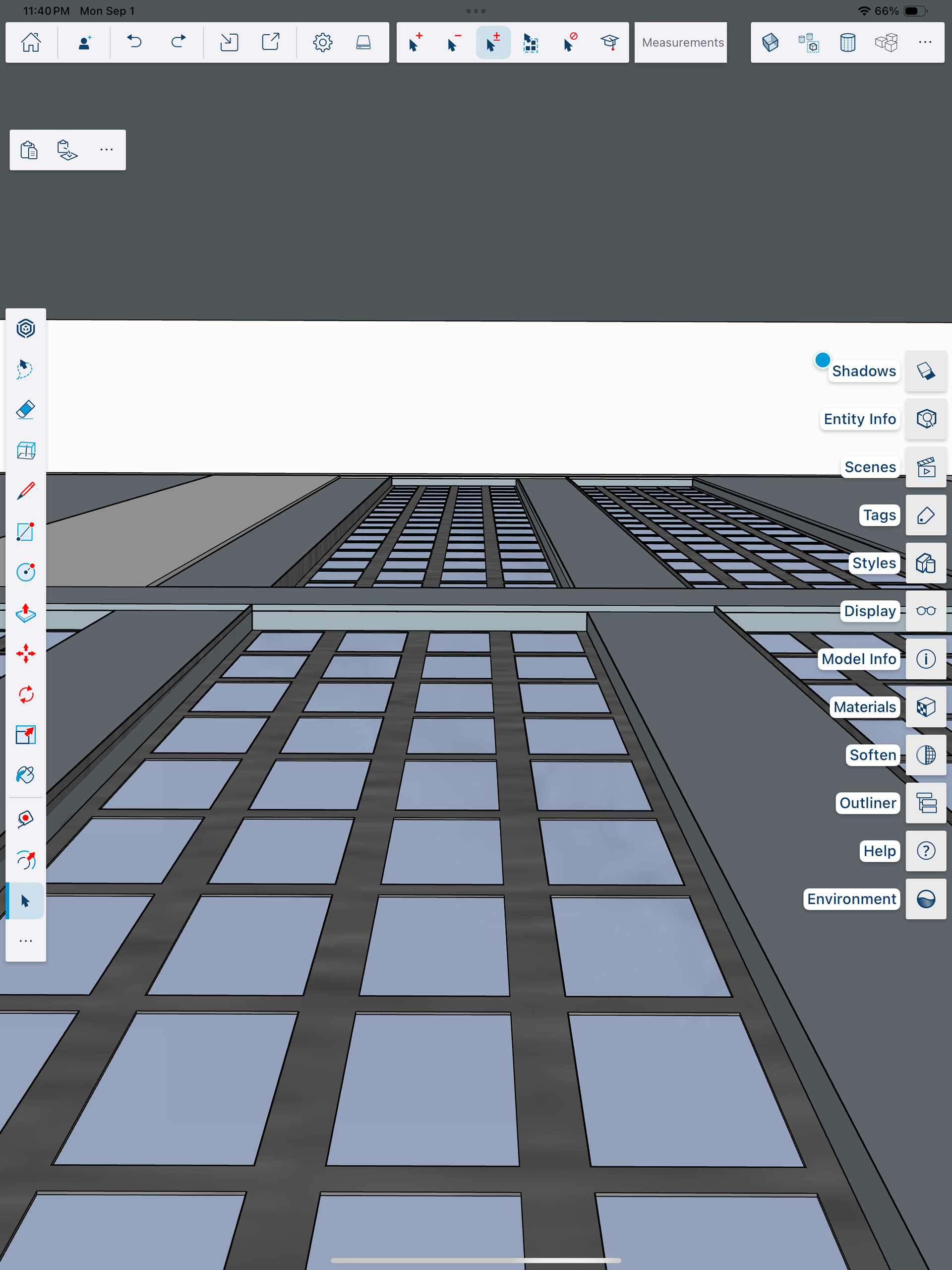Enable add-to-selection mode
This screenshot has width=952, height=1270.
pos(415,43)
